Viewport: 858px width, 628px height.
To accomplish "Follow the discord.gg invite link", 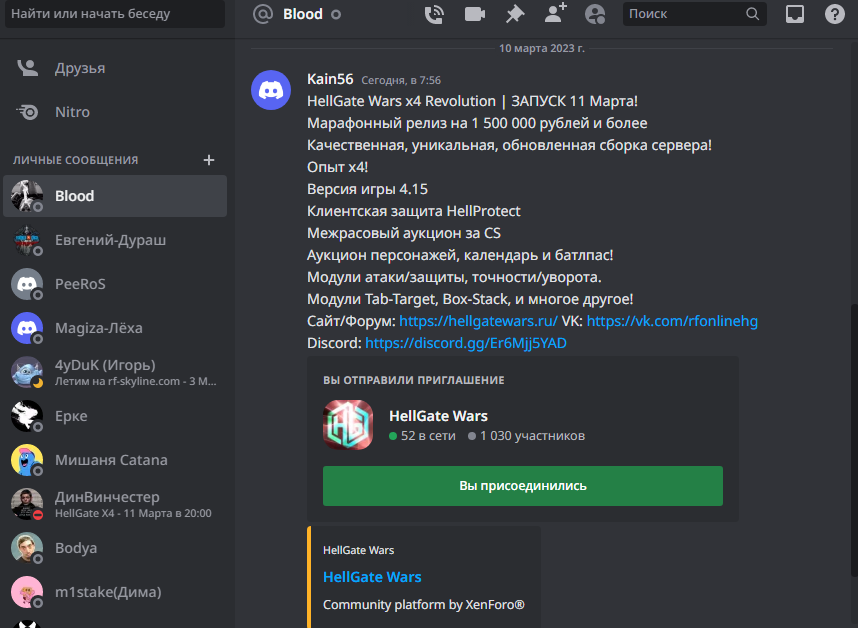I will coord(466,342).
